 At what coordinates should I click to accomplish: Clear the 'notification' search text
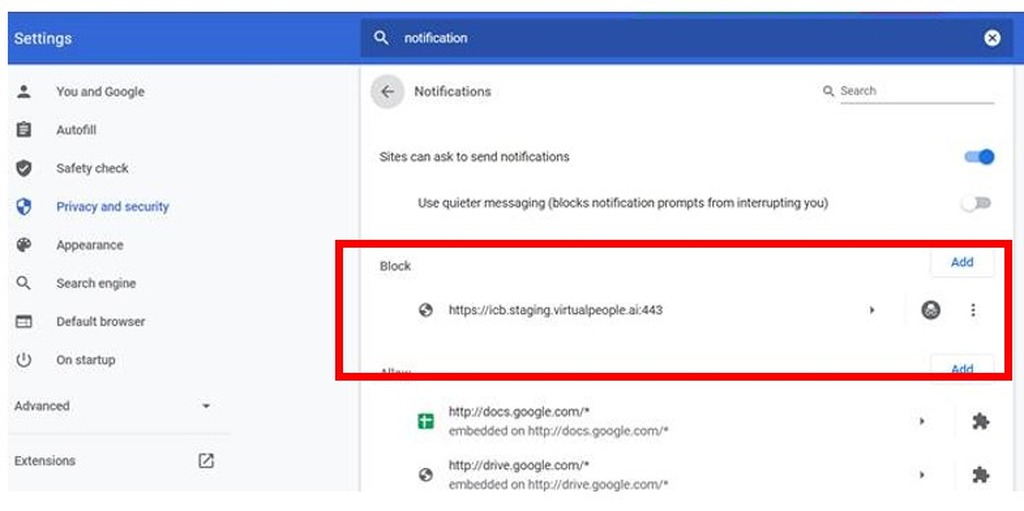(992, 38)
